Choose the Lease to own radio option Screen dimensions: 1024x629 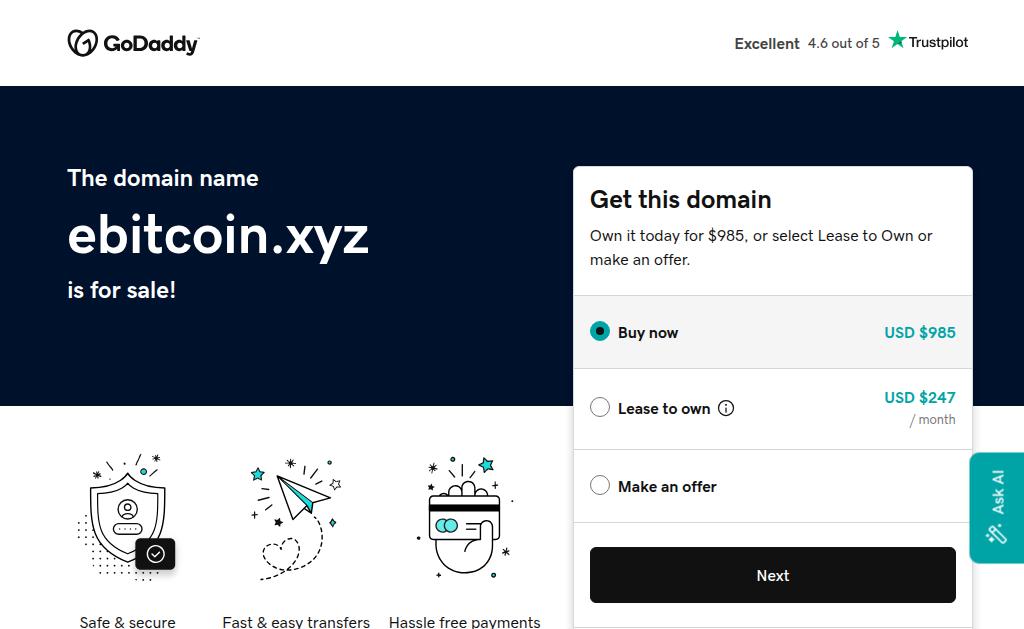click(600, 407)
